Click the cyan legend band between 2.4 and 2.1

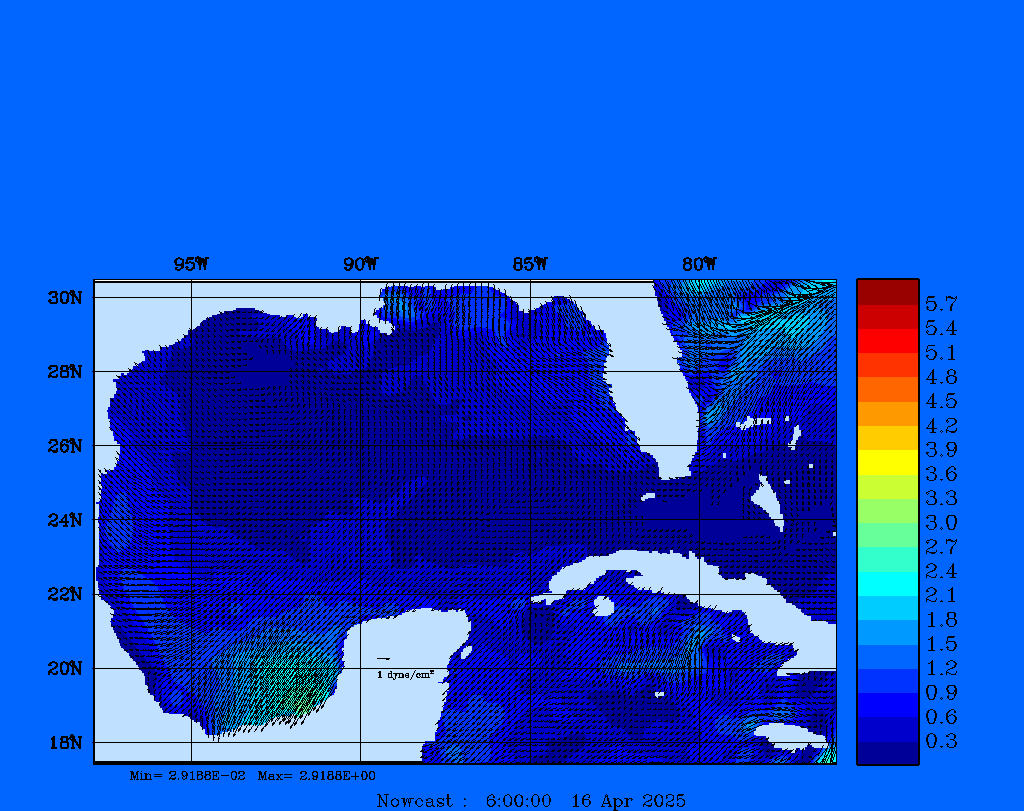(x=887, y=583)
